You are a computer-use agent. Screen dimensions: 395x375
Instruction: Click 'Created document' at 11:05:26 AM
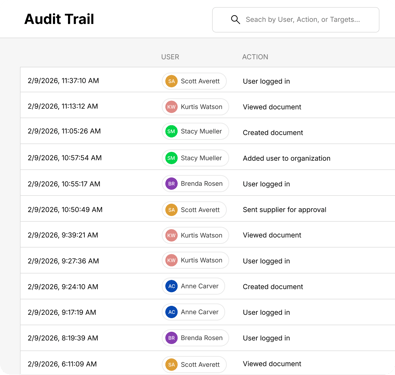pos(273,133)
